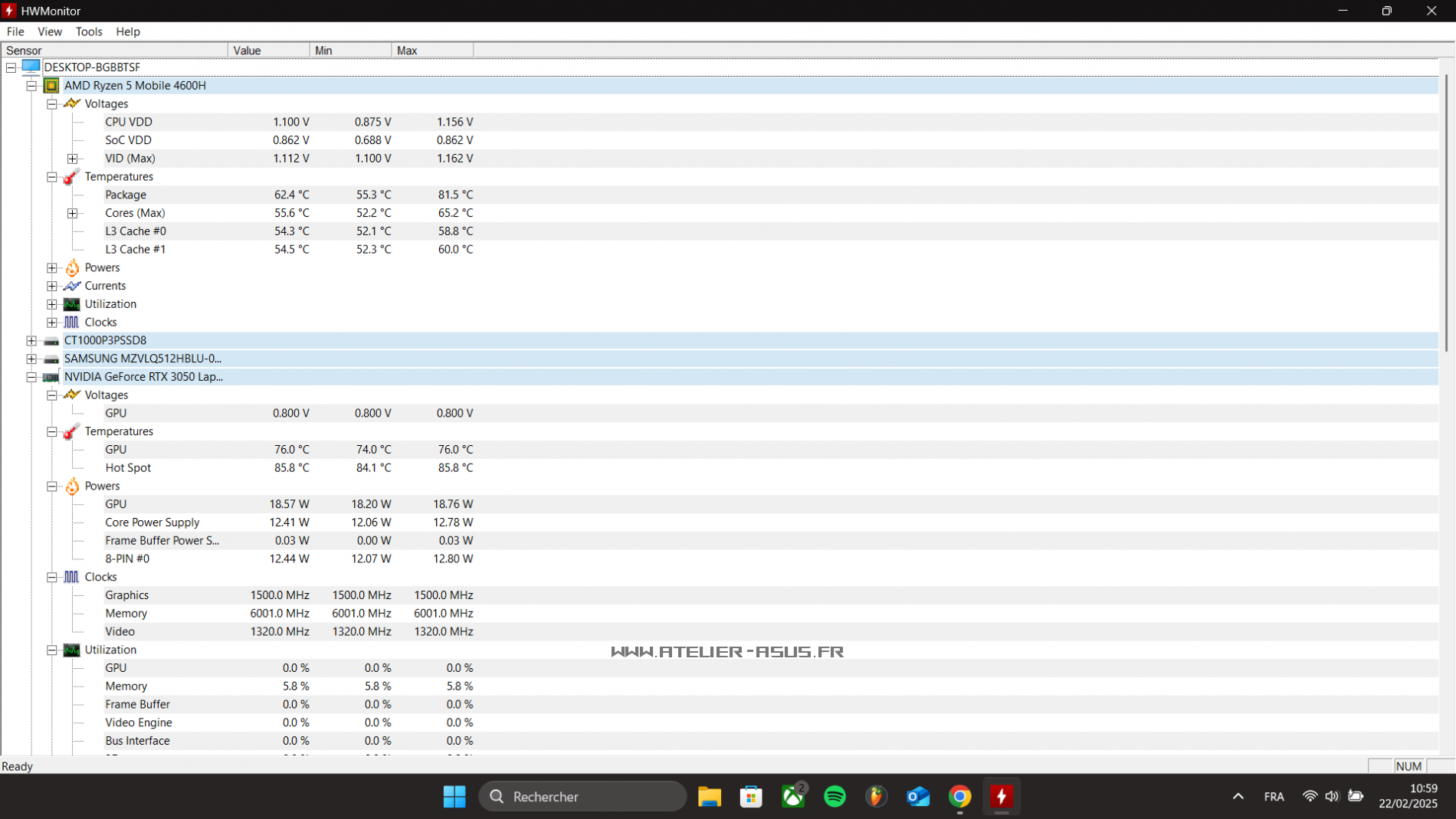
Task: Collapse the CPU Temperatures group
Action: pos(51,177)
